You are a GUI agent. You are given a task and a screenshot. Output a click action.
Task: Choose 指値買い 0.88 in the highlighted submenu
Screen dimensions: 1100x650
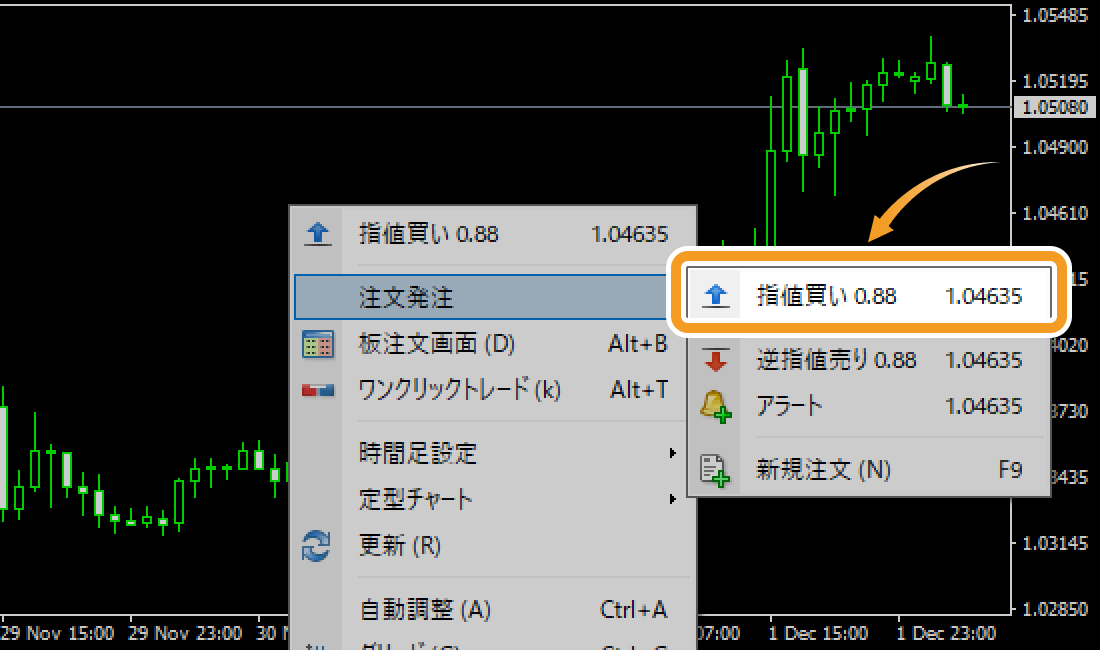coord(868,296)
